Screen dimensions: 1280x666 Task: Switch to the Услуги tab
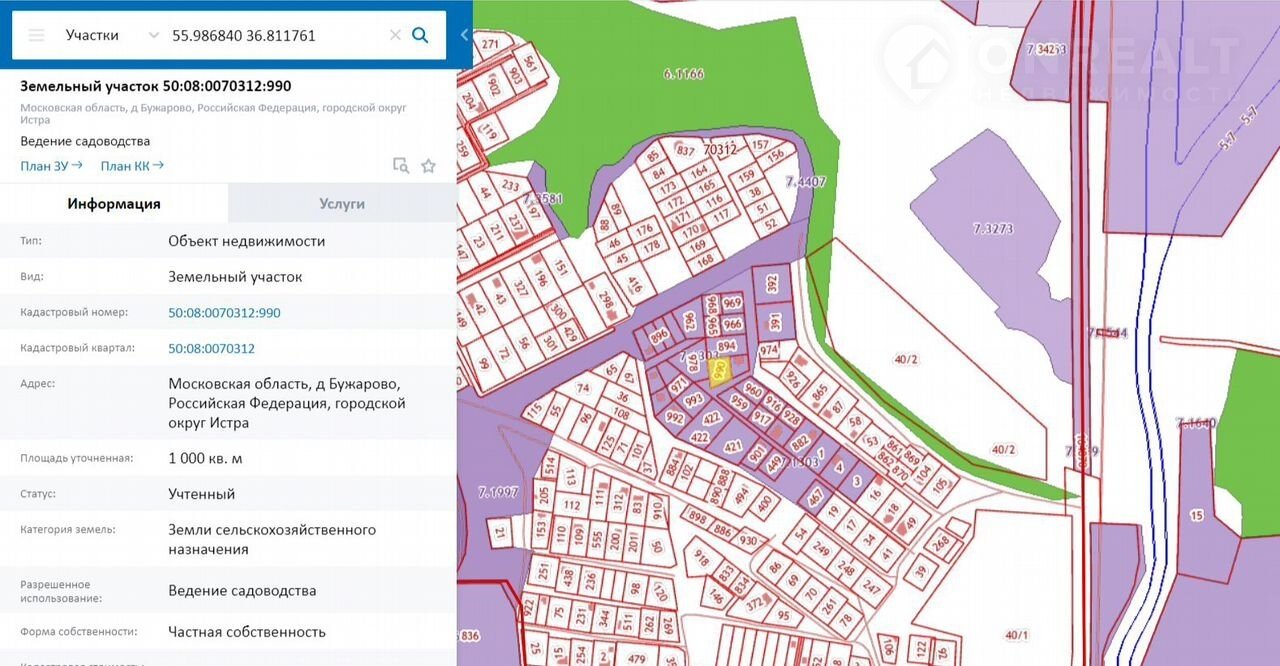pyautogui.click(x=342, y=203)
